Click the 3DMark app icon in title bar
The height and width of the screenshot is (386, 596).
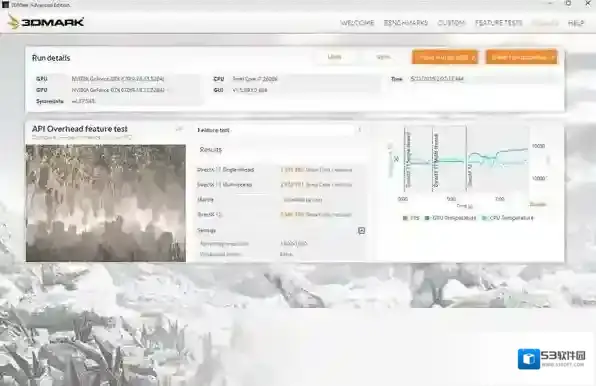[x=5, y=5]
